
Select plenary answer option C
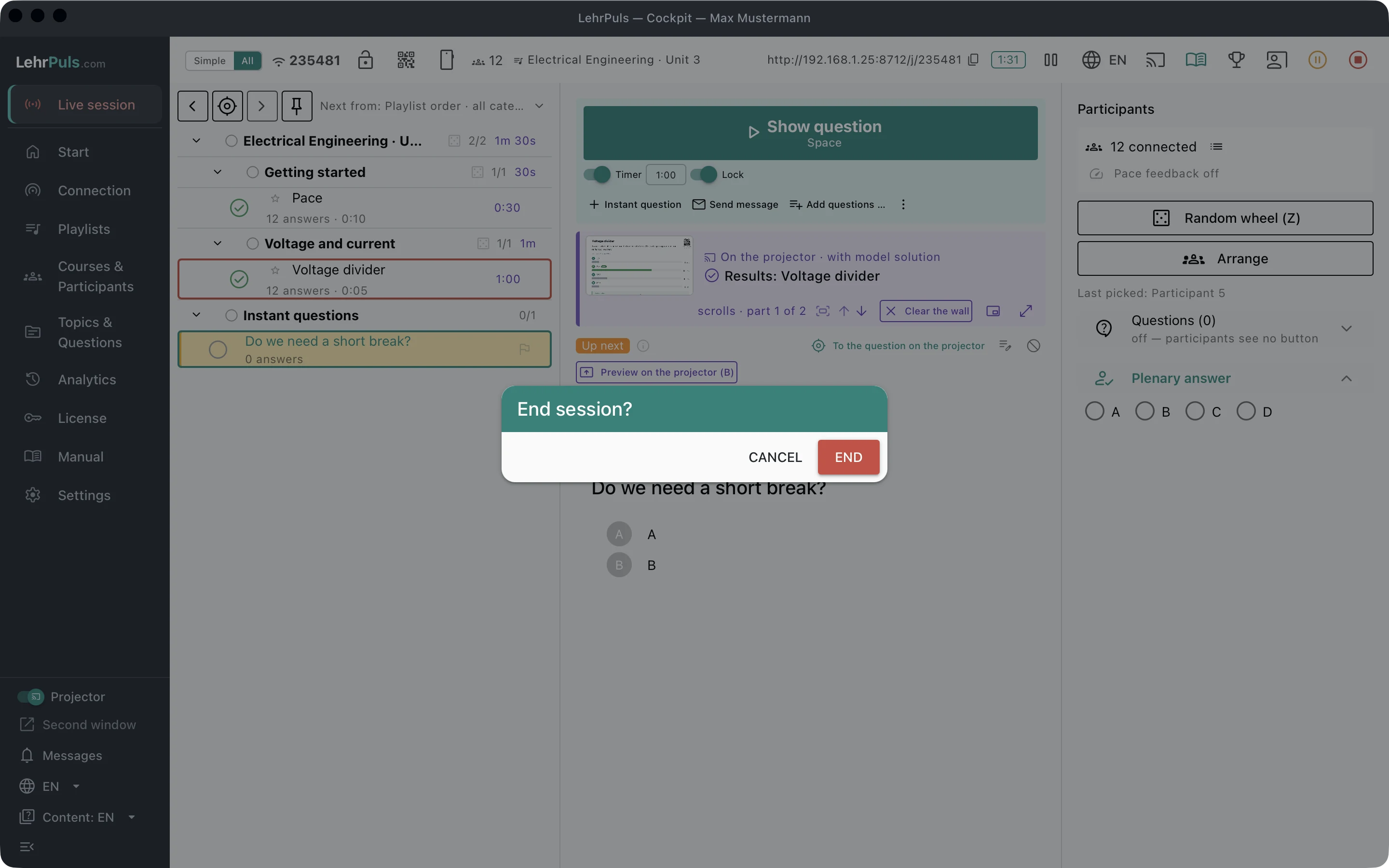point(1195,411)
